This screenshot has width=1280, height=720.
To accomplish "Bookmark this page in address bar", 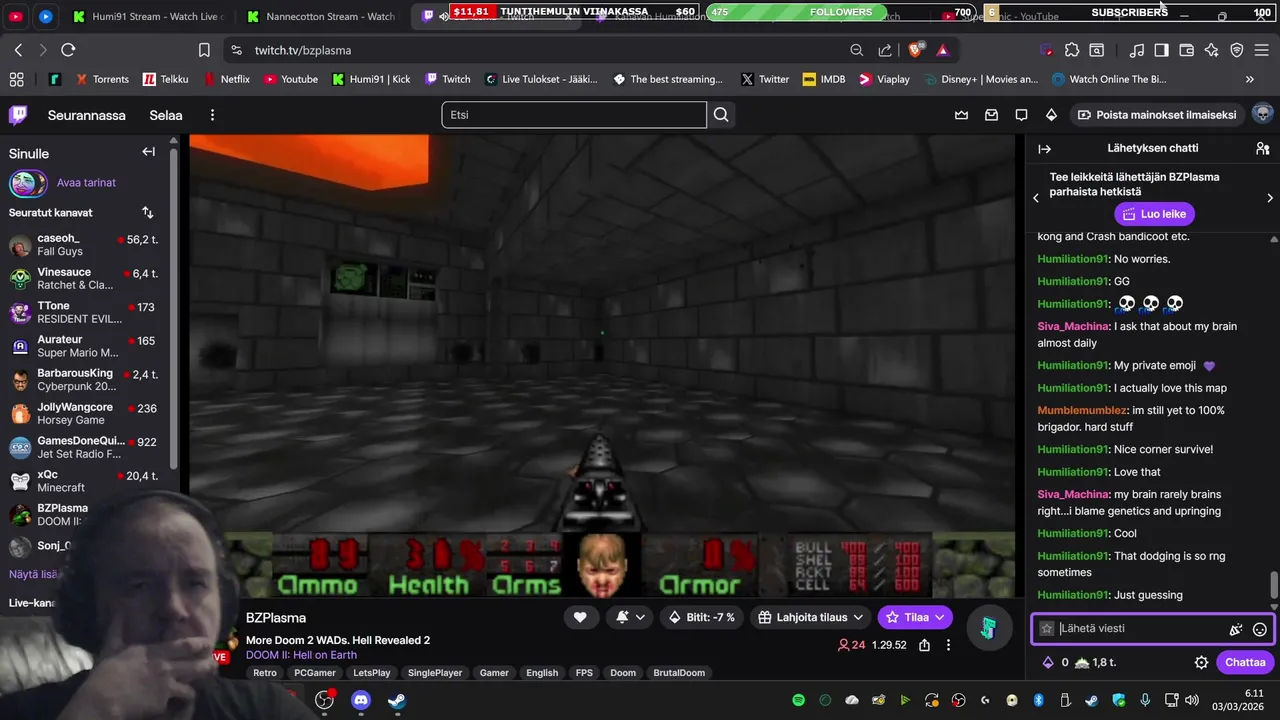I will (x=204, y=50).
